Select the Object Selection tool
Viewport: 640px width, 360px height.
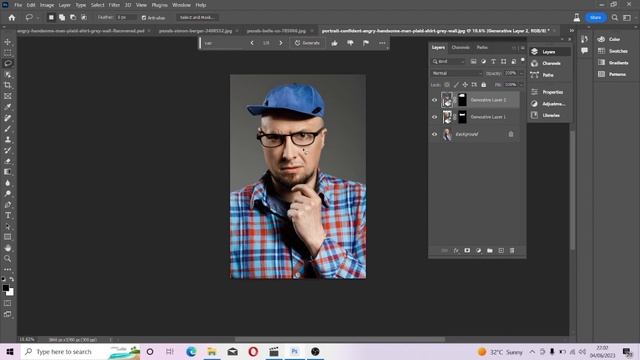(x=8, y=74)
